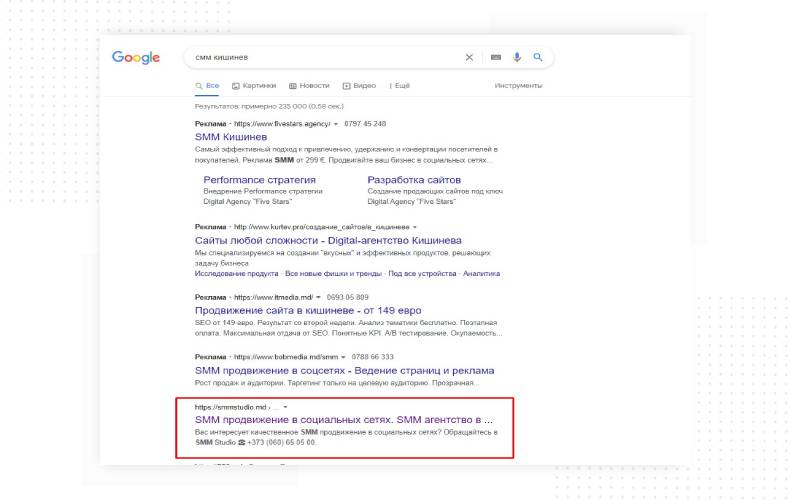This screenshot has width=790, height=500.
Task: Open 'Продвижение сайта в кишиневе - от 149 евро'
Action: click(308, 310)
